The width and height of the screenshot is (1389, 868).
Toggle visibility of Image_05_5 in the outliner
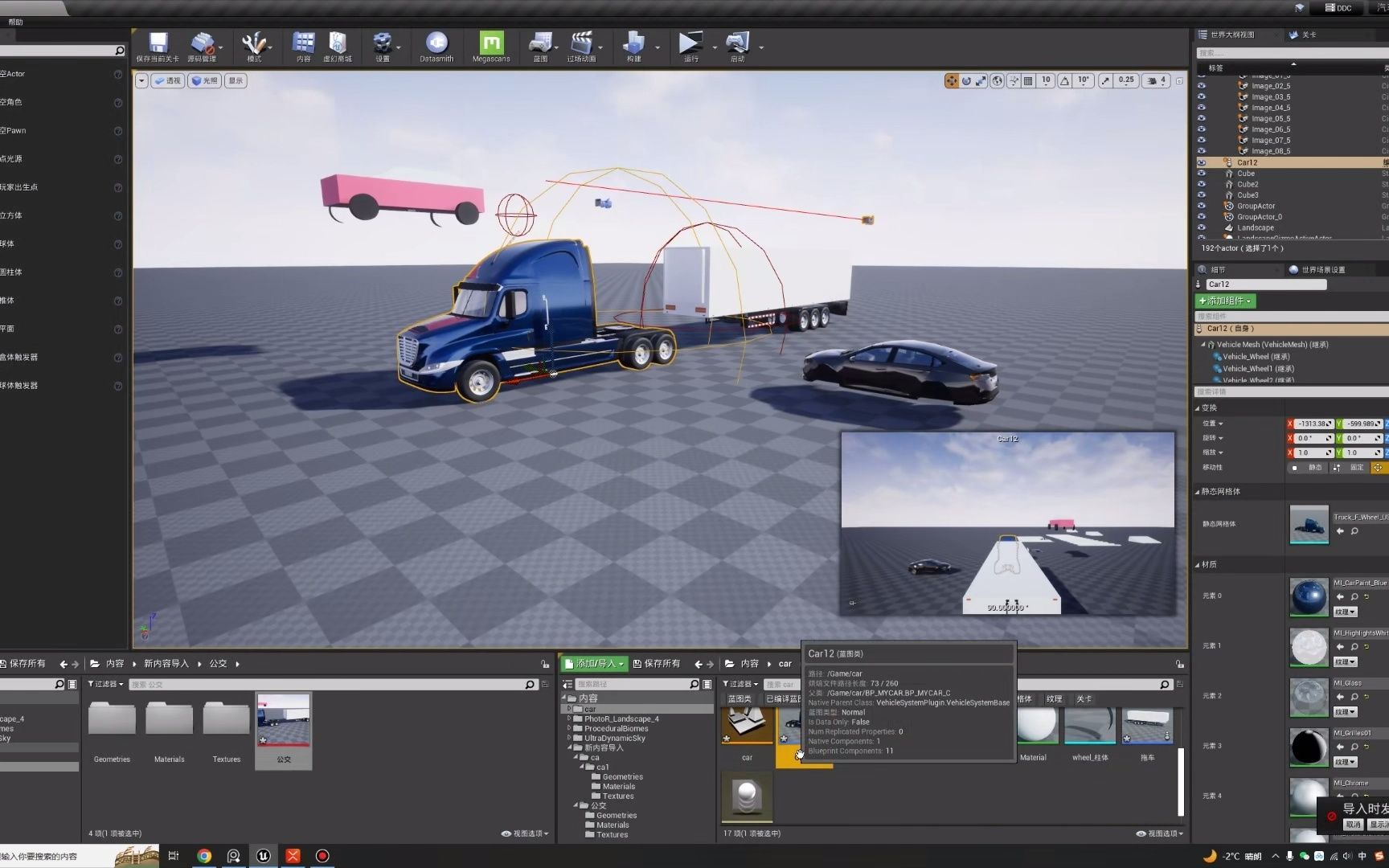tap(1202, 117)
